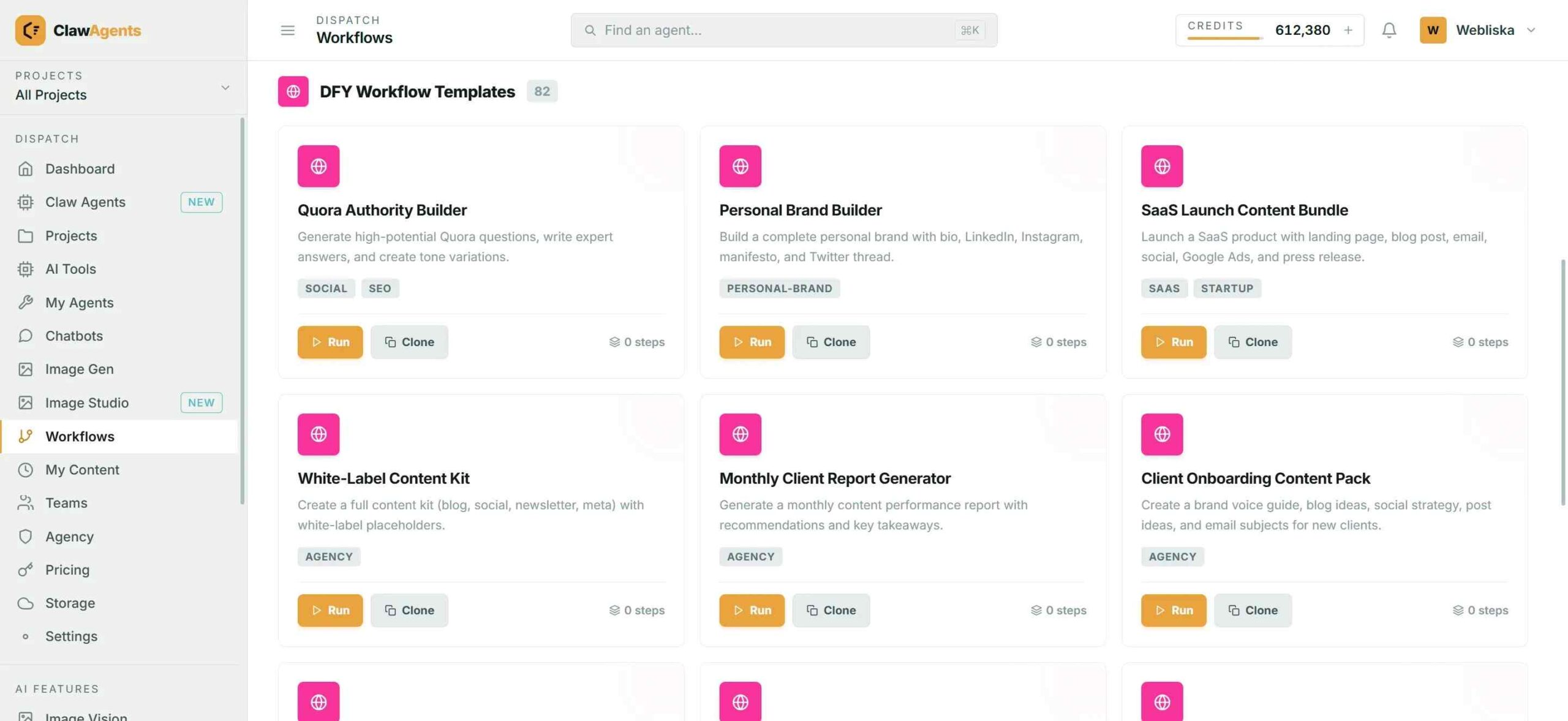Click the 612,380 credits value
Image resolution: width=1568 pixels, height=721 pixels.
coord(1302,30)
